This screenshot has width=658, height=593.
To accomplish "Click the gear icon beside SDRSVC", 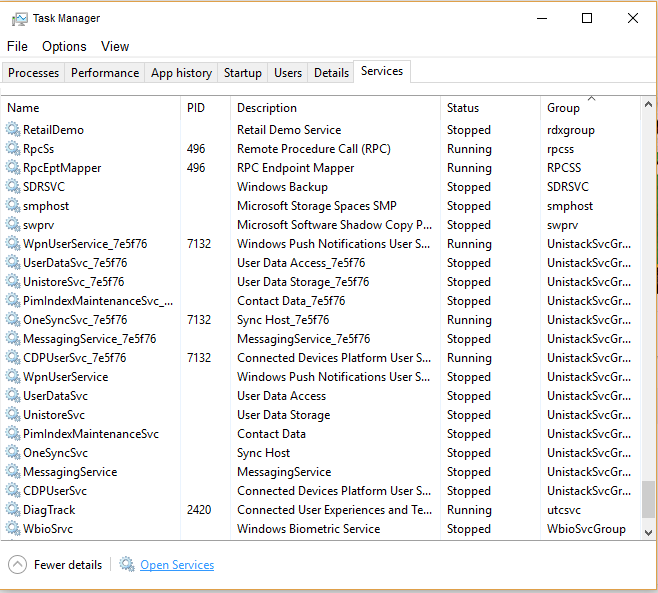I will [x=13, y=186].
